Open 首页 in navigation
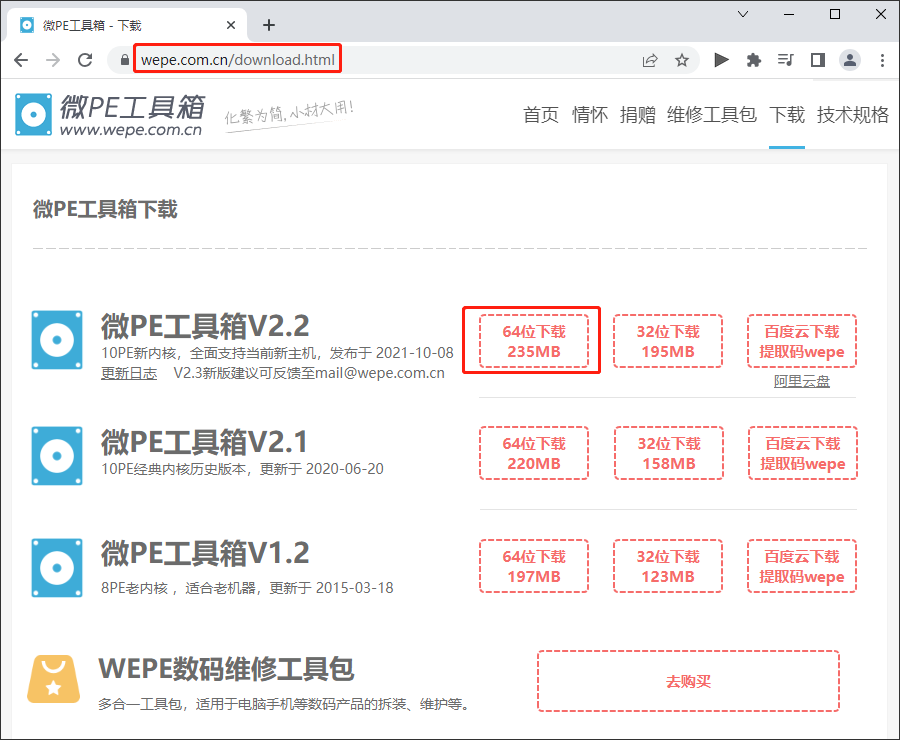The image size is (900, 740). click(541, 115)
